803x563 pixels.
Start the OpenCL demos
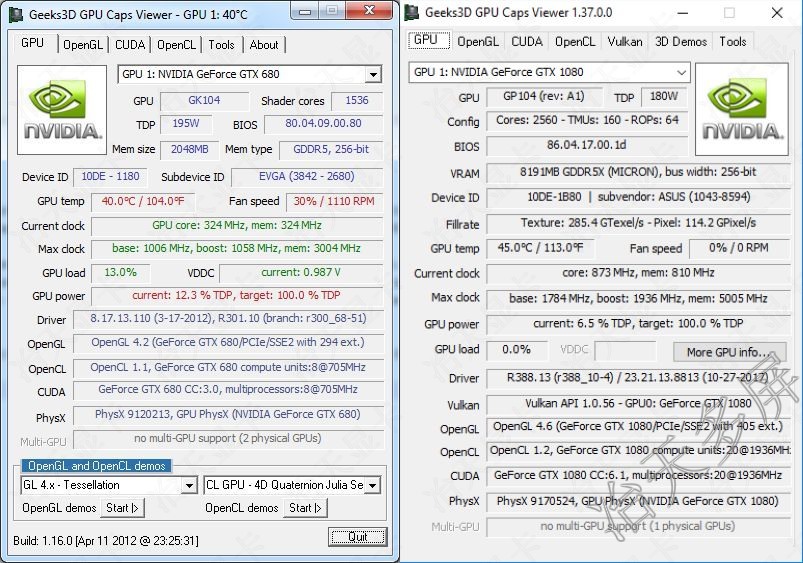coord(305,508)
